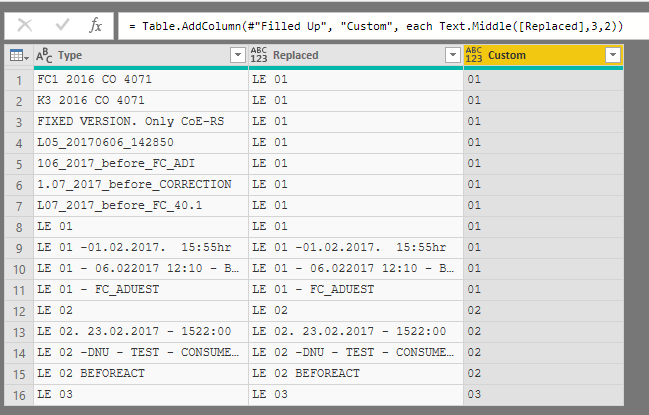Select Replaced cell 'LE 01' in row 1
Image resolution: width=649 pixels, height=415 pixels.
(x=356, y=79)
